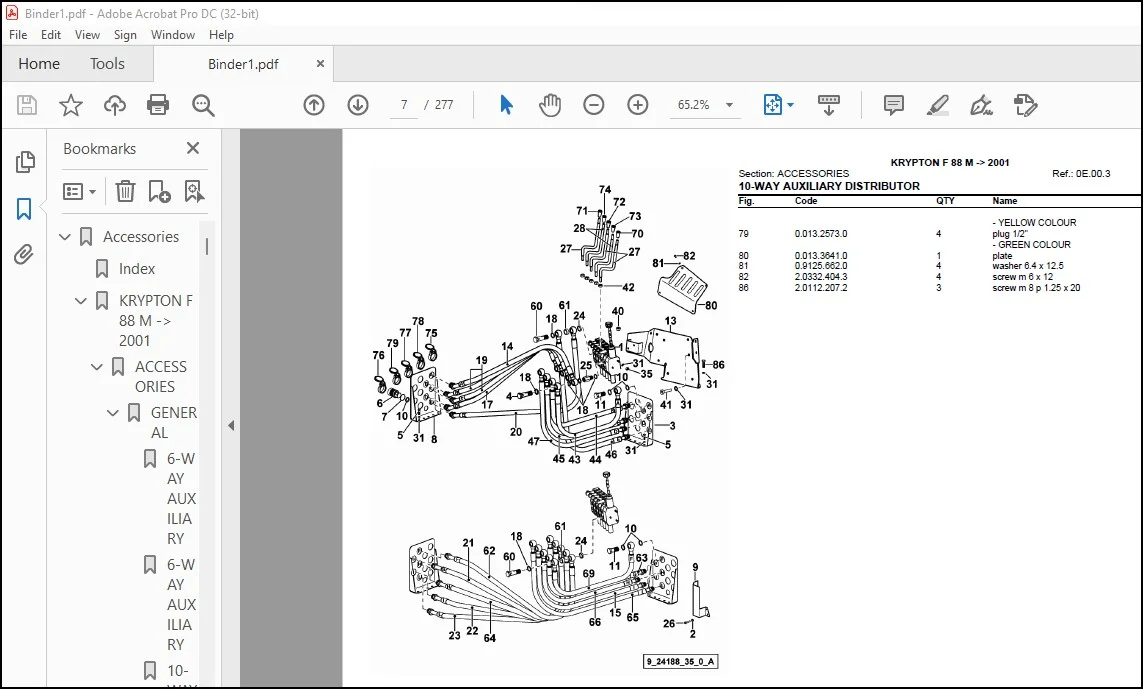Screen dimensions: 1143x689
Task: Open the first 6-WAY AUXILIARY bookmark
Action: pos(181,499)
